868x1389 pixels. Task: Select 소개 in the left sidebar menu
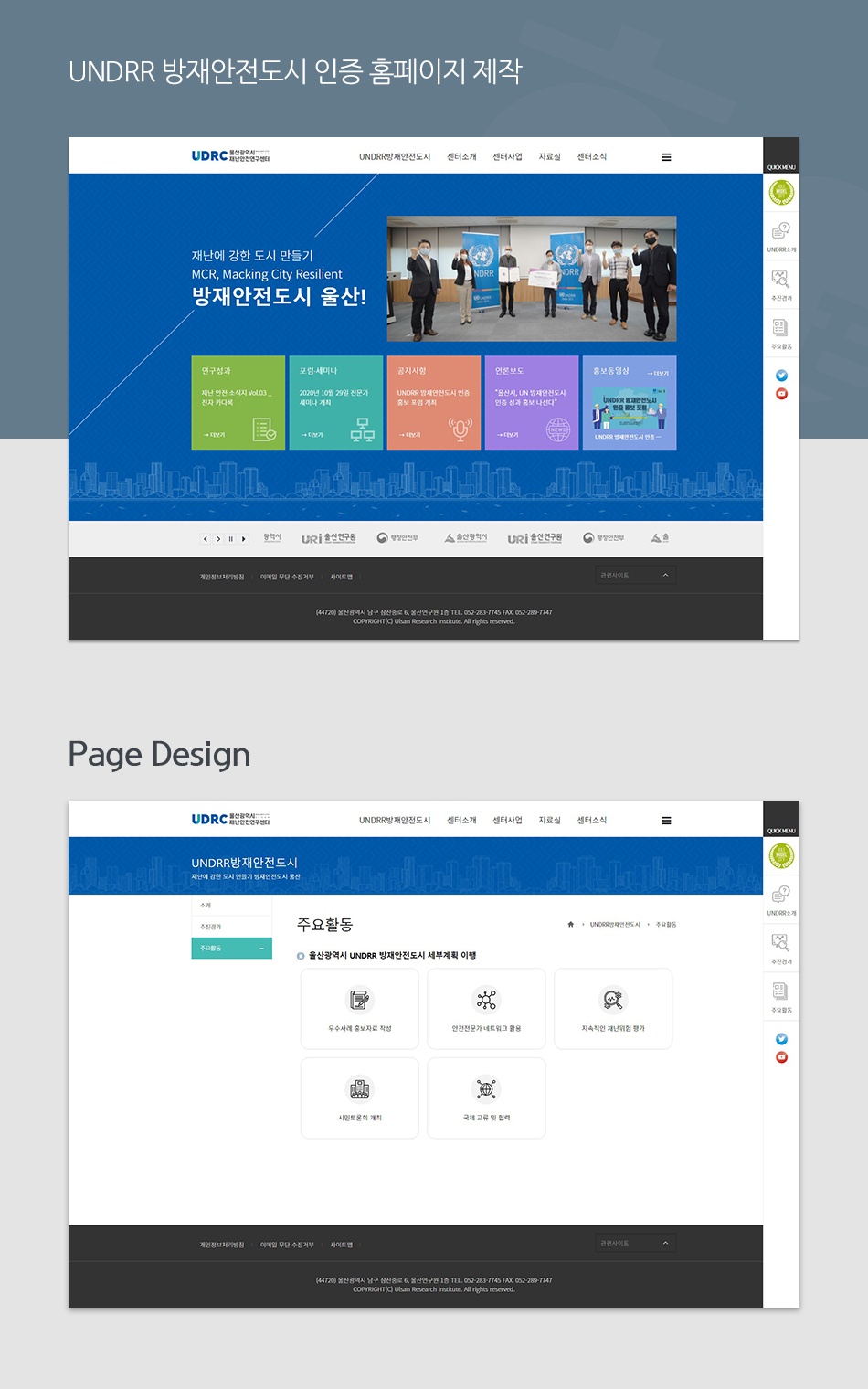point(206,906)
